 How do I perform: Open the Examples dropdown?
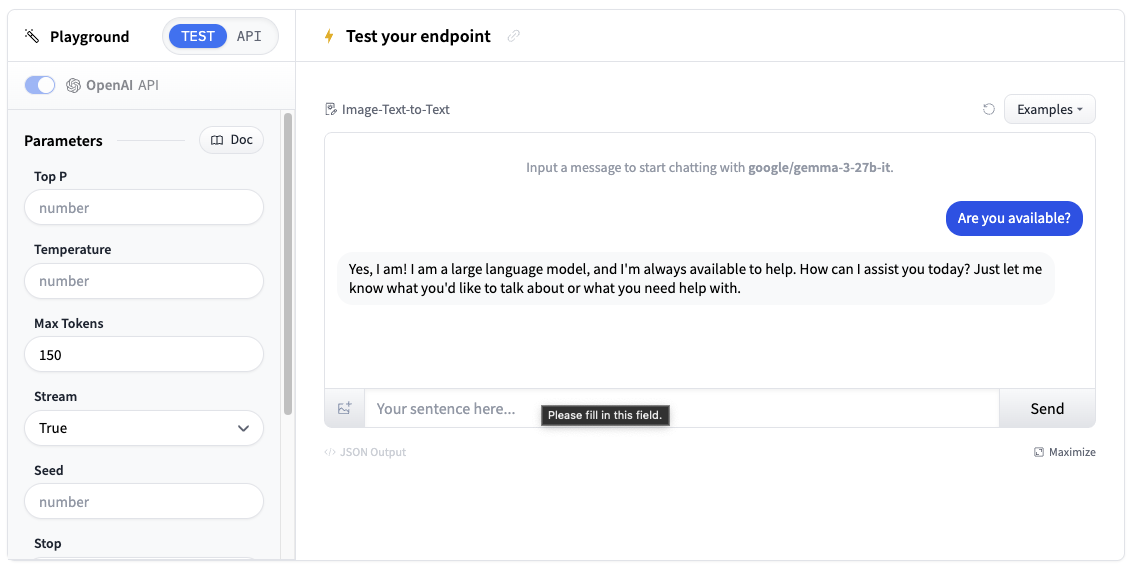point(1049,109)
